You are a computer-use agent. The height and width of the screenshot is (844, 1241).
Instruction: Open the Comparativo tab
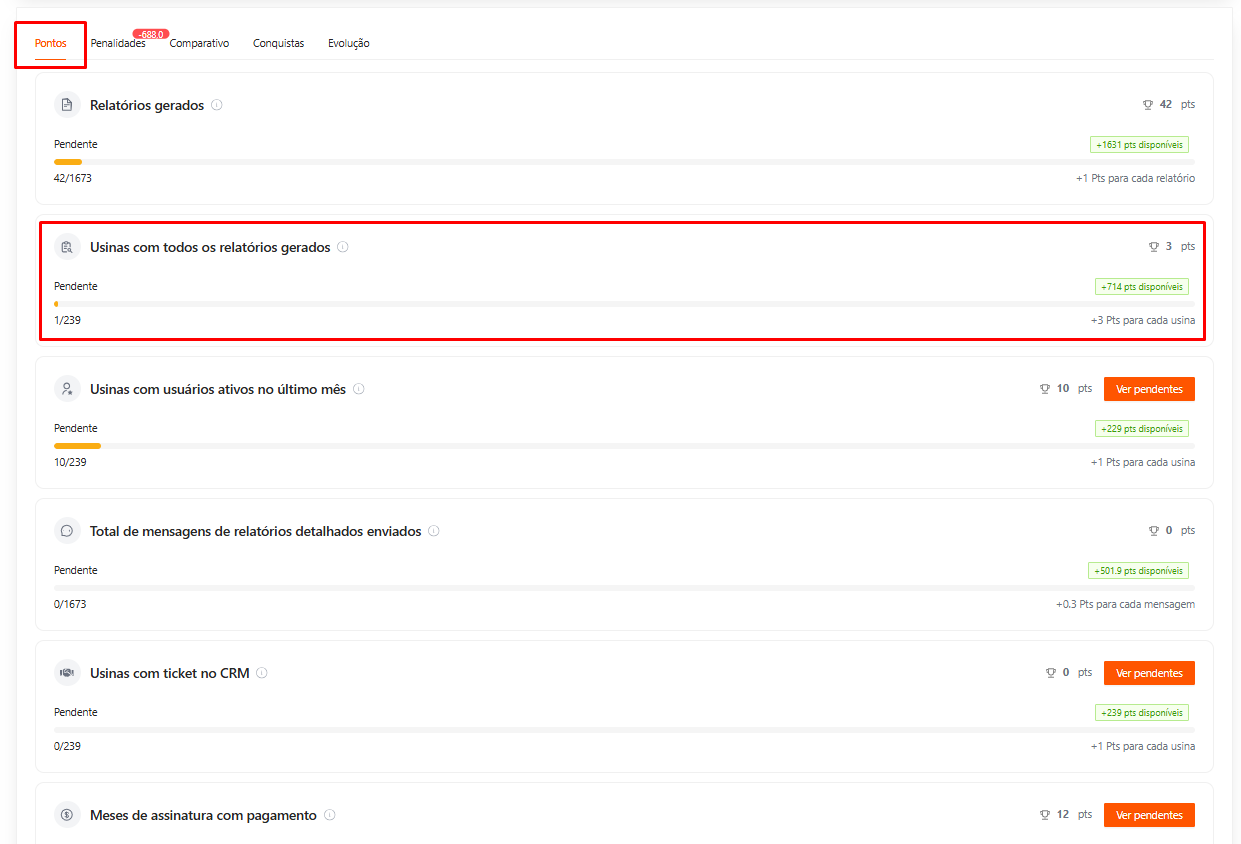click(x=199, y=44)
